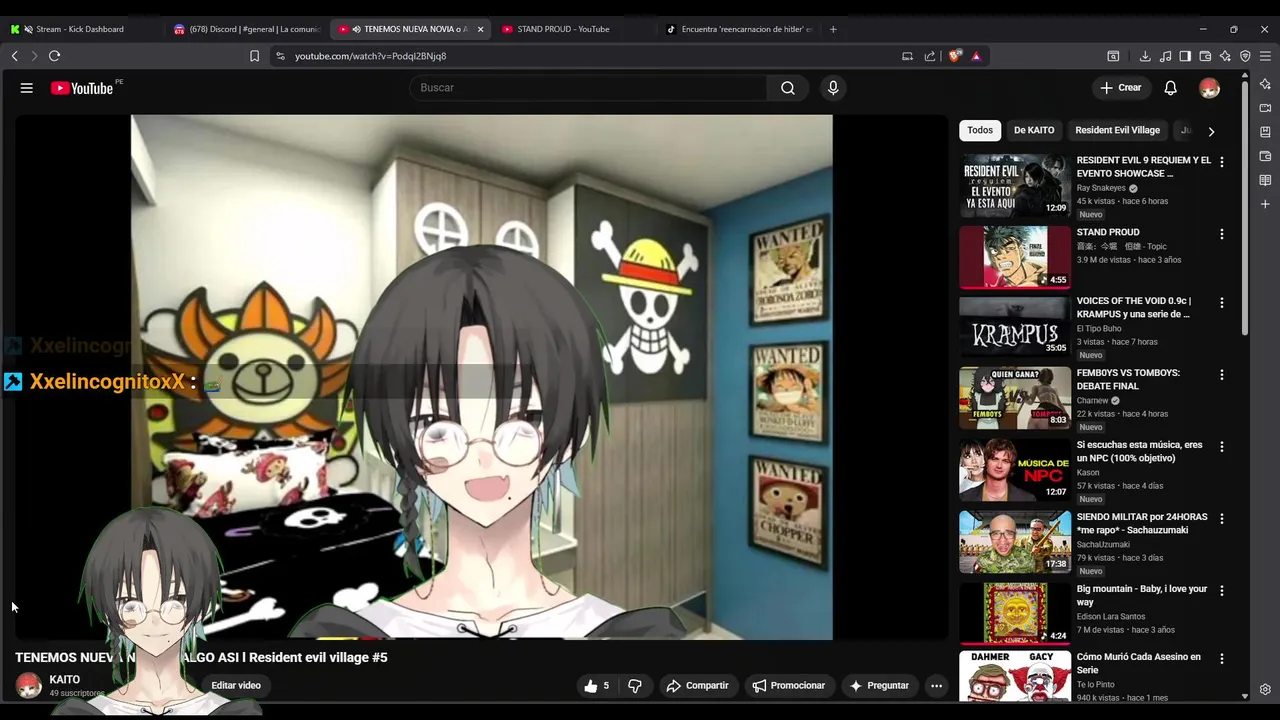Open the browser main menu
This screenshot has width=1280, height=720.
tap(1265, 56)
